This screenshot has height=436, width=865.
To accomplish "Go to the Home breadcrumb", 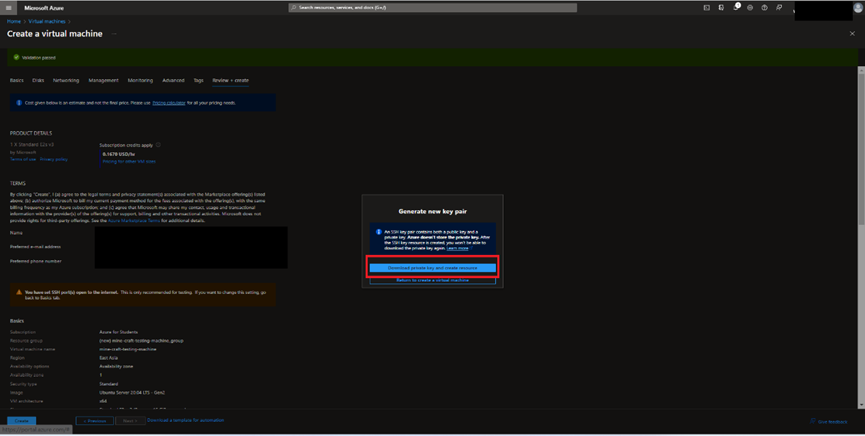I will pos(14,22).
